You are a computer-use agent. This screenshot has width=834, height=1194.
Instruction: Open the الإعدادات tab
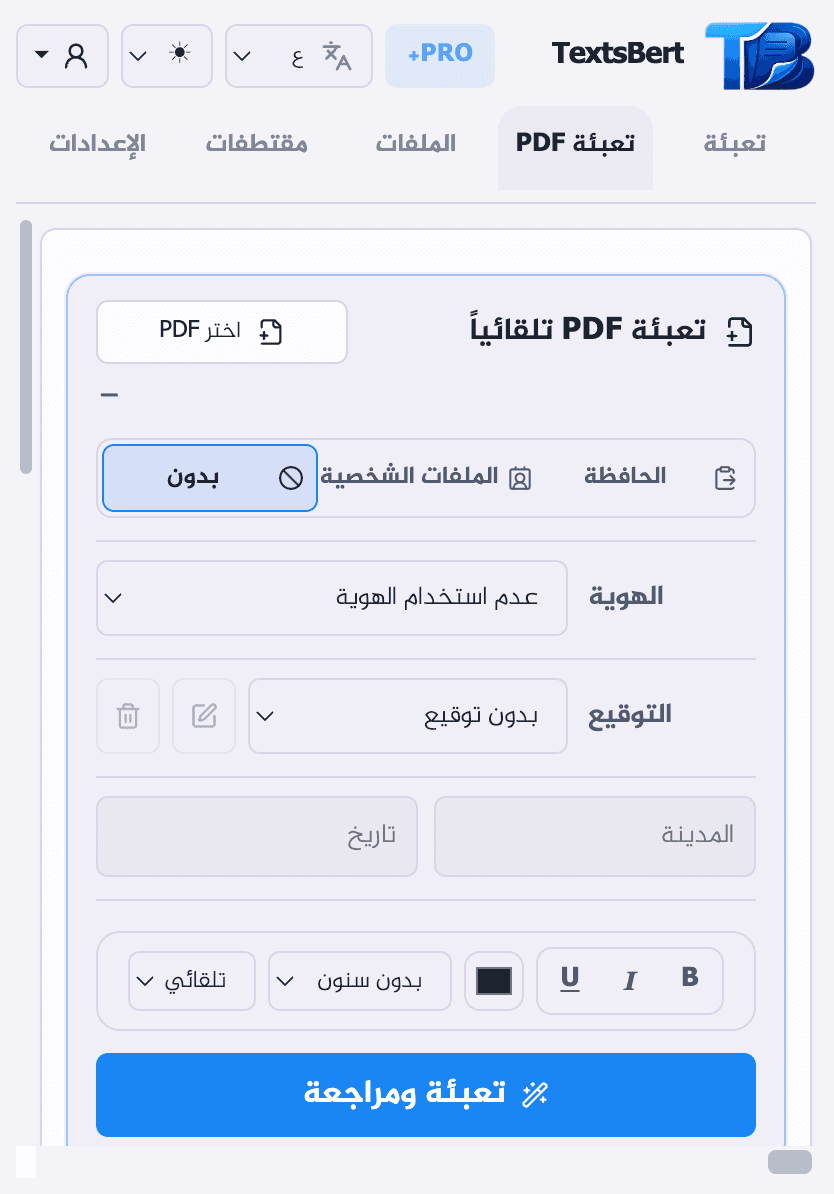96,142
